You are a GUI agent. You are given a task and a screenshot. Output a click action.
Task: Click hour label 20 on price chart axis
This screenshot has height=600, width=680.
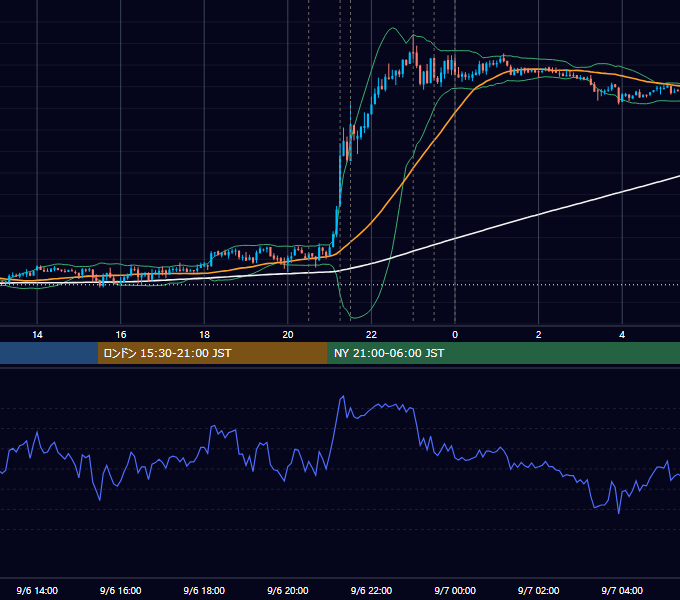288,335
